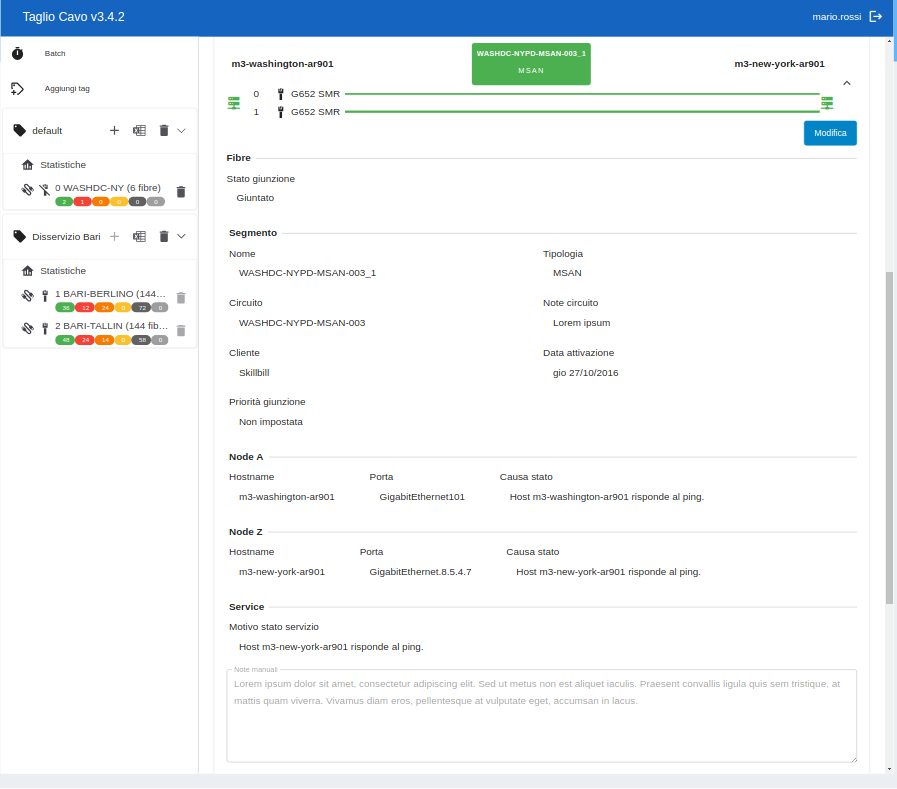Click the left green server node icon
This screenshot has height=789, width=897.
tap(234, 103)
